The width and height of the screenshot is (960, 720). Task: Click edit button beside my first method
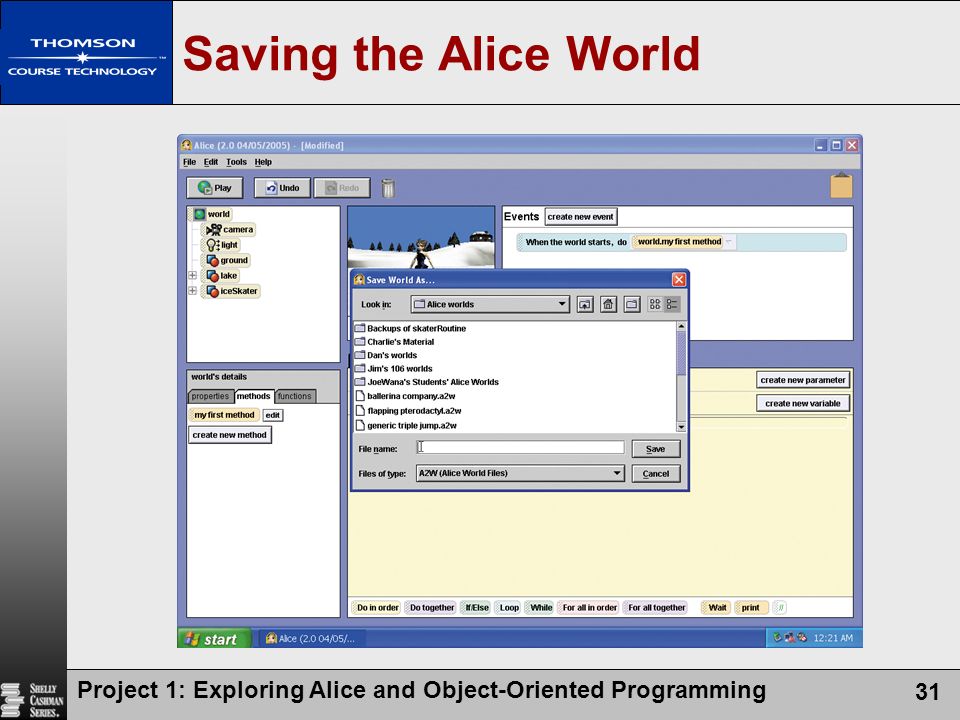click(272, 415)
